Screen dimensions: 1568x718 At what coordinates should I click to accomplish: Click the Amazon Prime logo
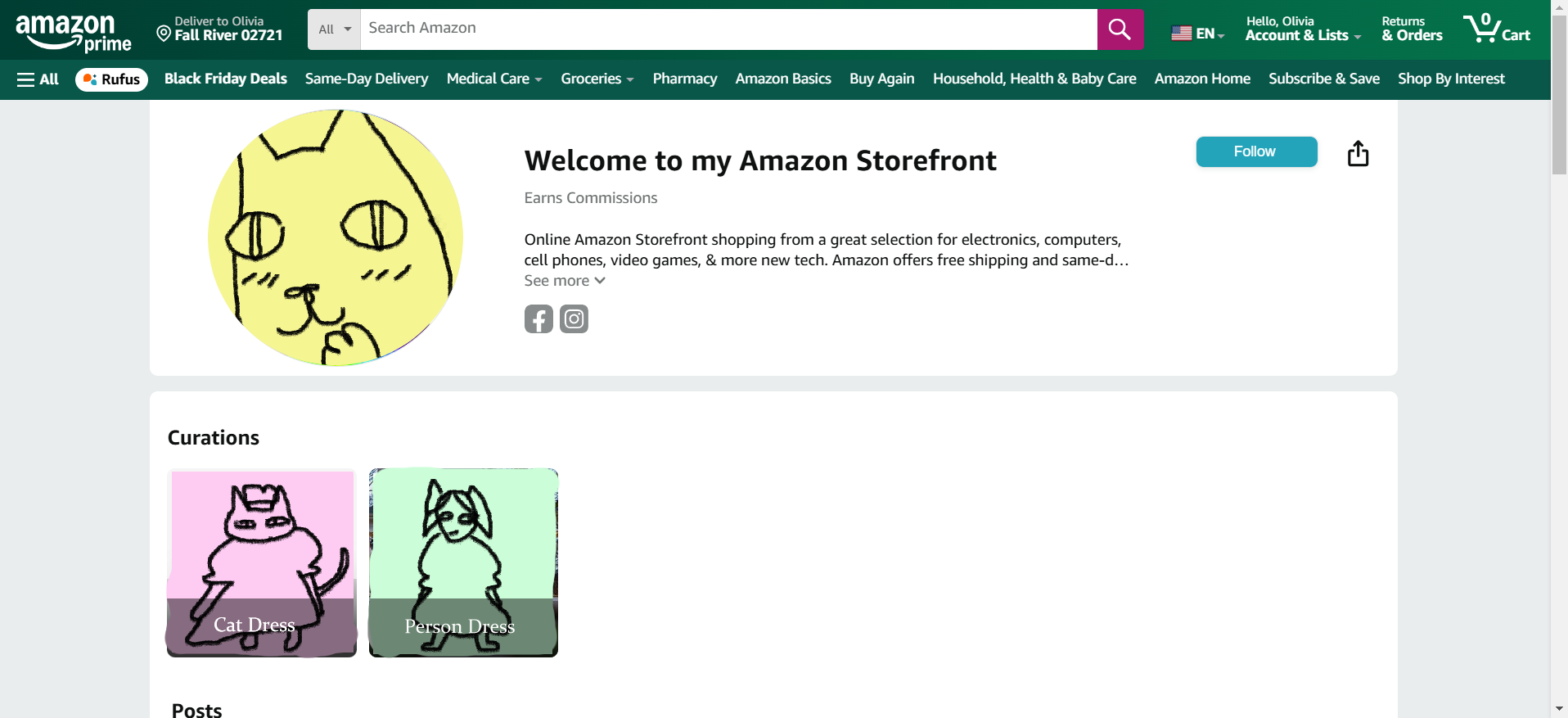pyautogui.click(x=74, y=33)
